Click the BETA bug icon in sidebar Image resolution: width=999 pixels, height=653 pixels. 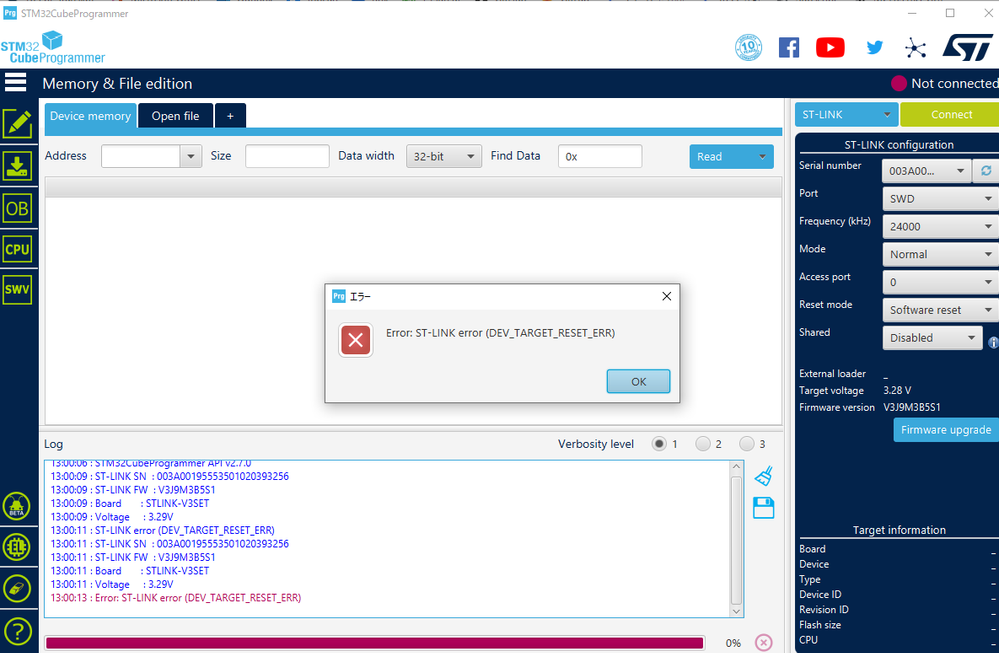click(x=17, y=506)
